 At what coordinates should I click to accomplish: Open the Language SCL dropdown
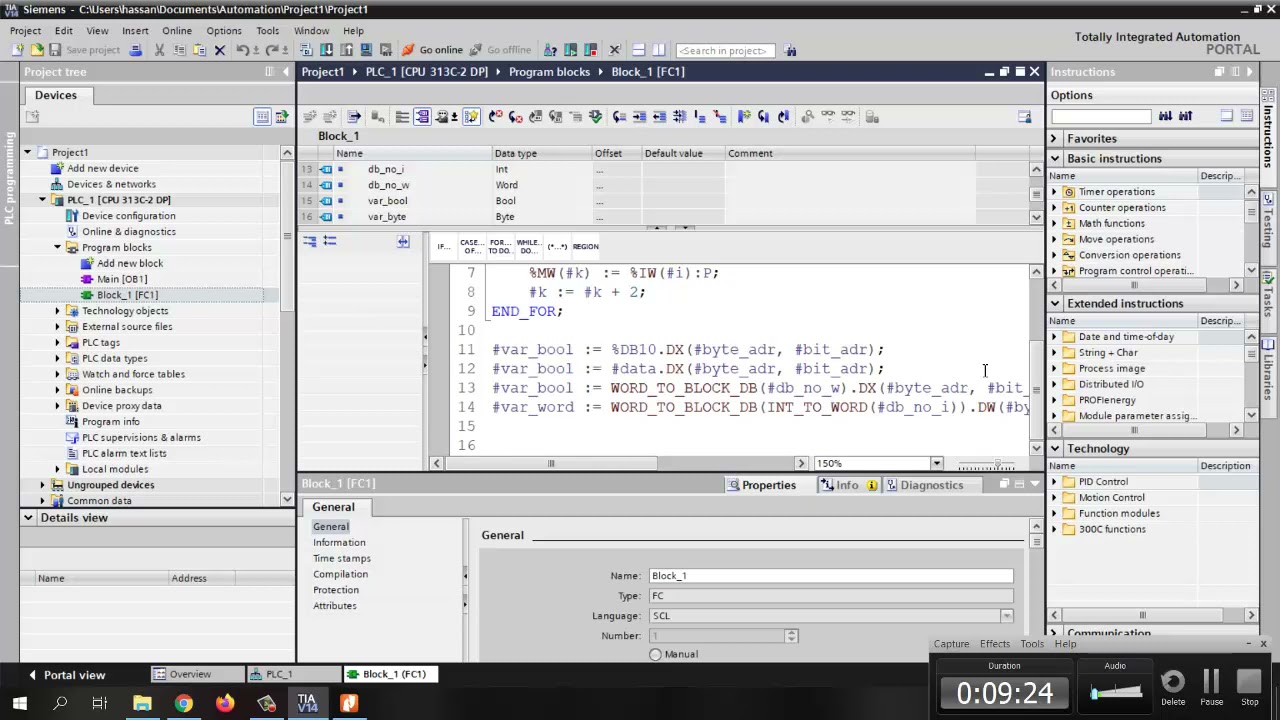tap(1006, 616)
